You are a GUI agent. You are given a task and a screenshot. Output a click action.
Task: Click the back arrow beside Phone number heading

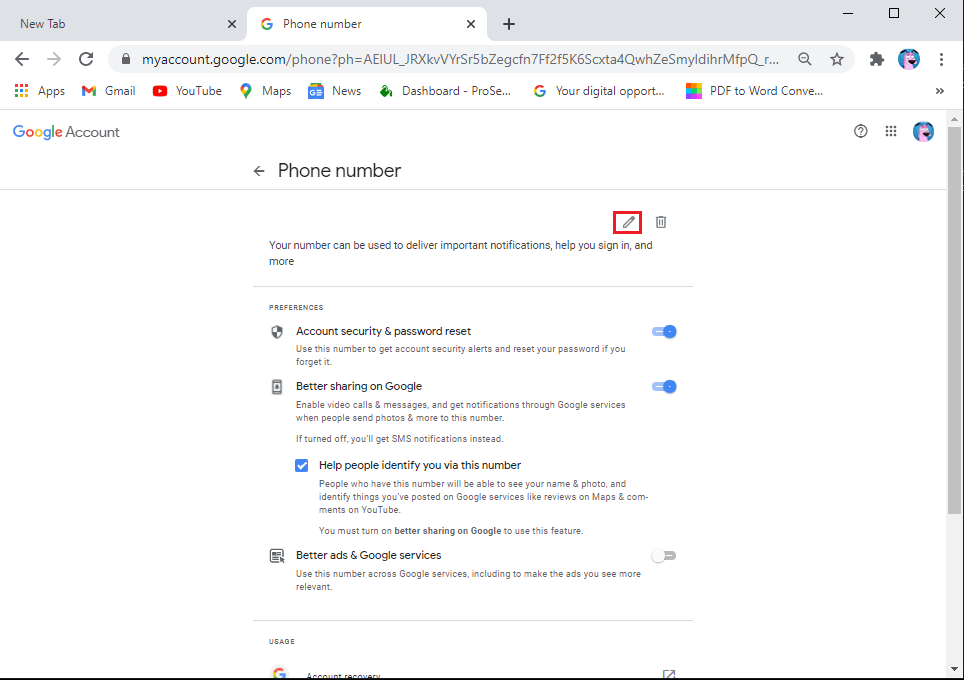tap(260, 170)
